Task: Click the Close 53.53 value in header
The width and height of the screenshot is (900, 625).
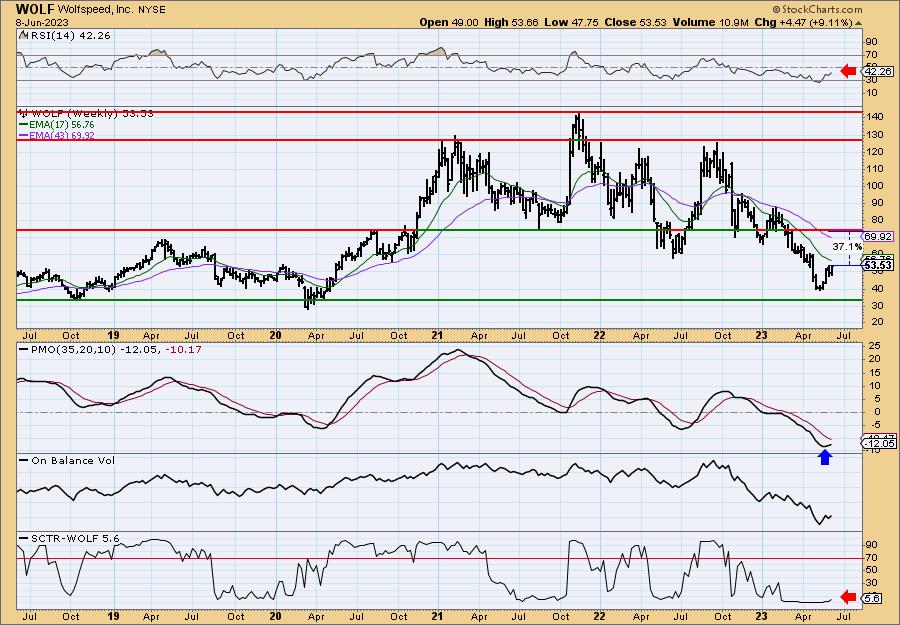Action: tap(635, 22)
